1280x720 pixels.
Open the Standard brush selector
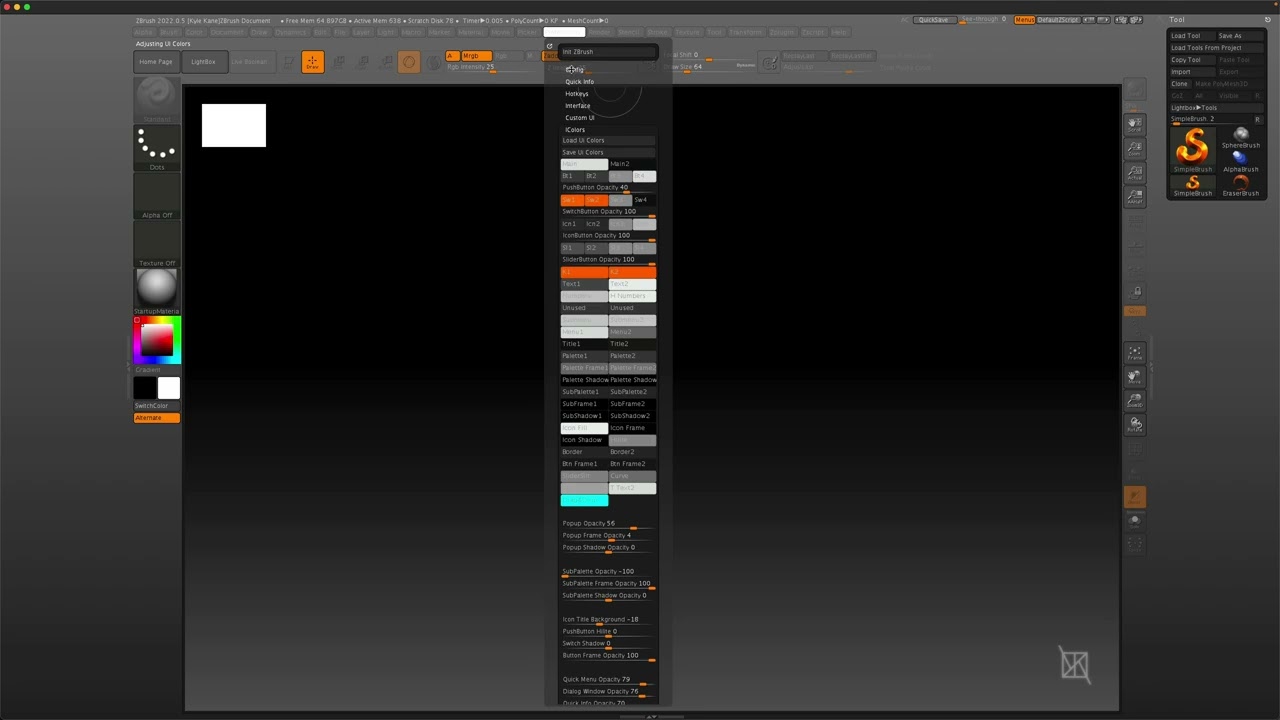pos(157,98)
